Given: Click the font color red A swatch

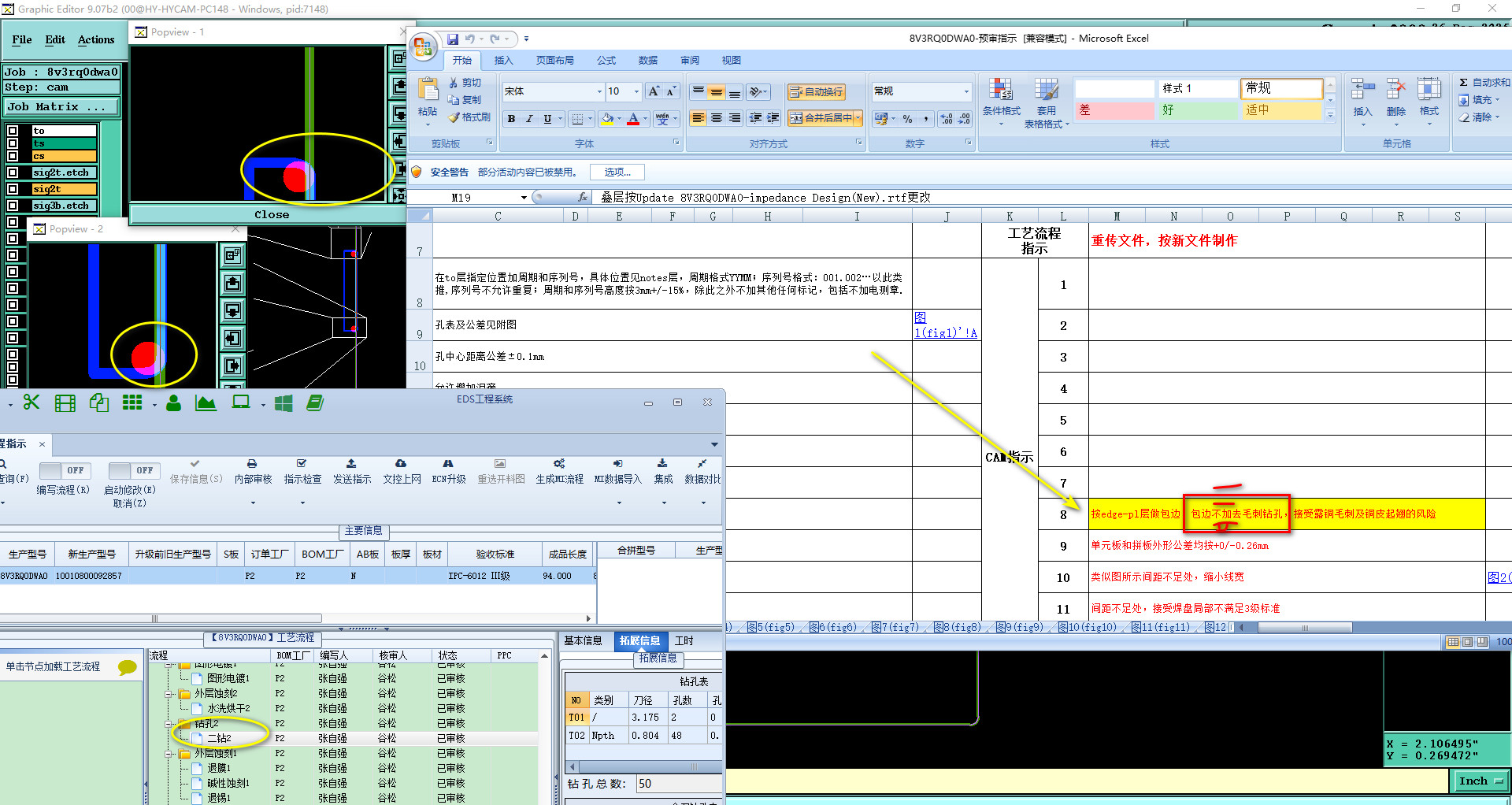Looking at the screenshot, I should (x=633, y=118).
